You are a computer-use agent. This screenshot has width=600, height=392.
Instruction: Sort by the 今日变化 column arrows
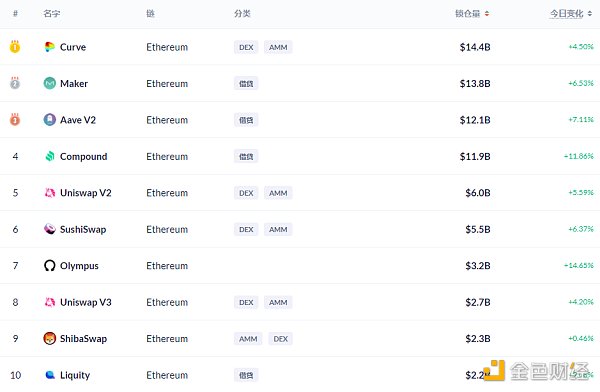click(x=590, y=14)
